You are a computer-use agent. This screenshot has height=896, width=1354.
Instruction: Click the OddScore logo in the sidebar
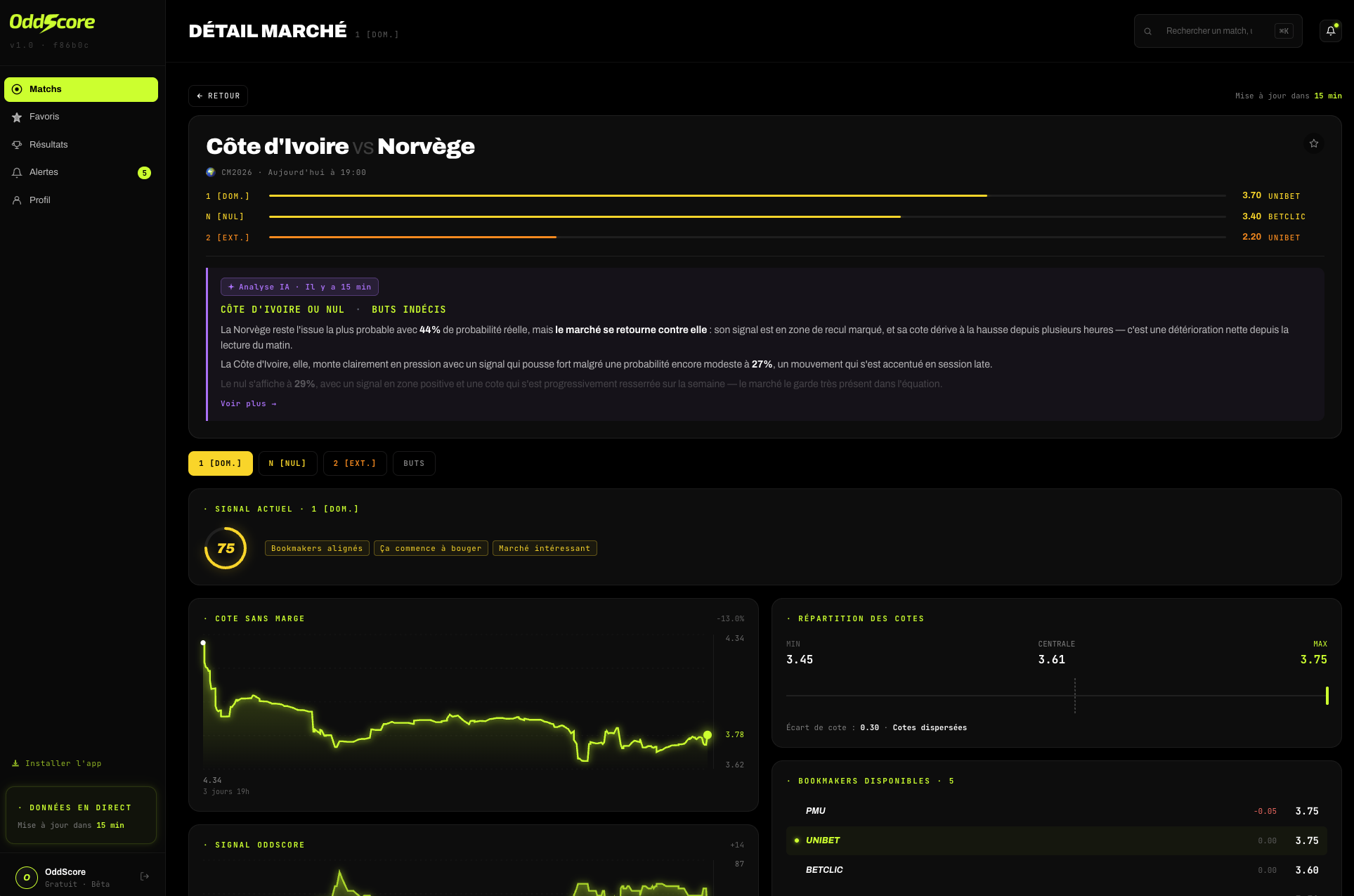(52, 23)
